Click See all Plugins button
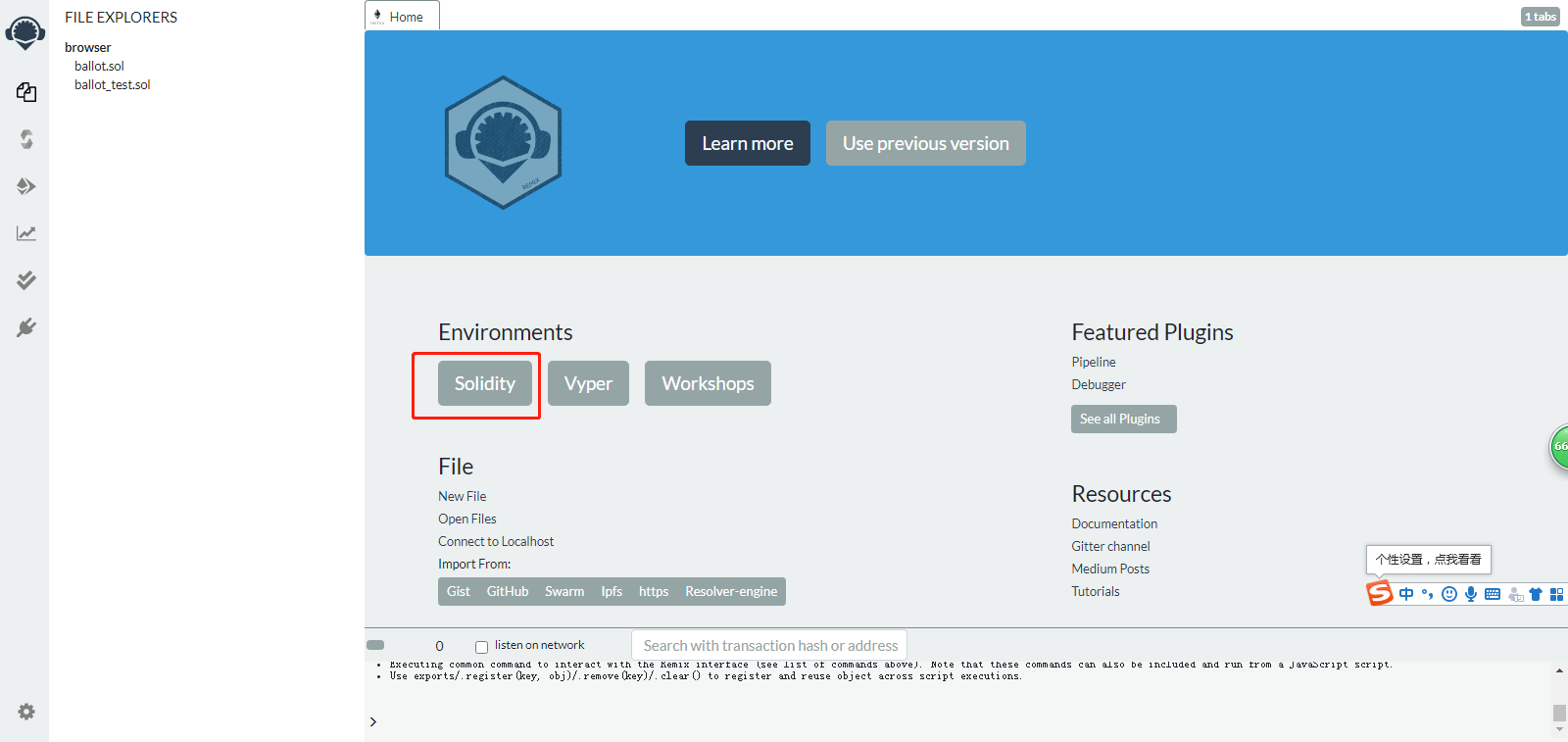Screen dimensions: 1568x742 pyautogui.click(x=1123, y=419)
